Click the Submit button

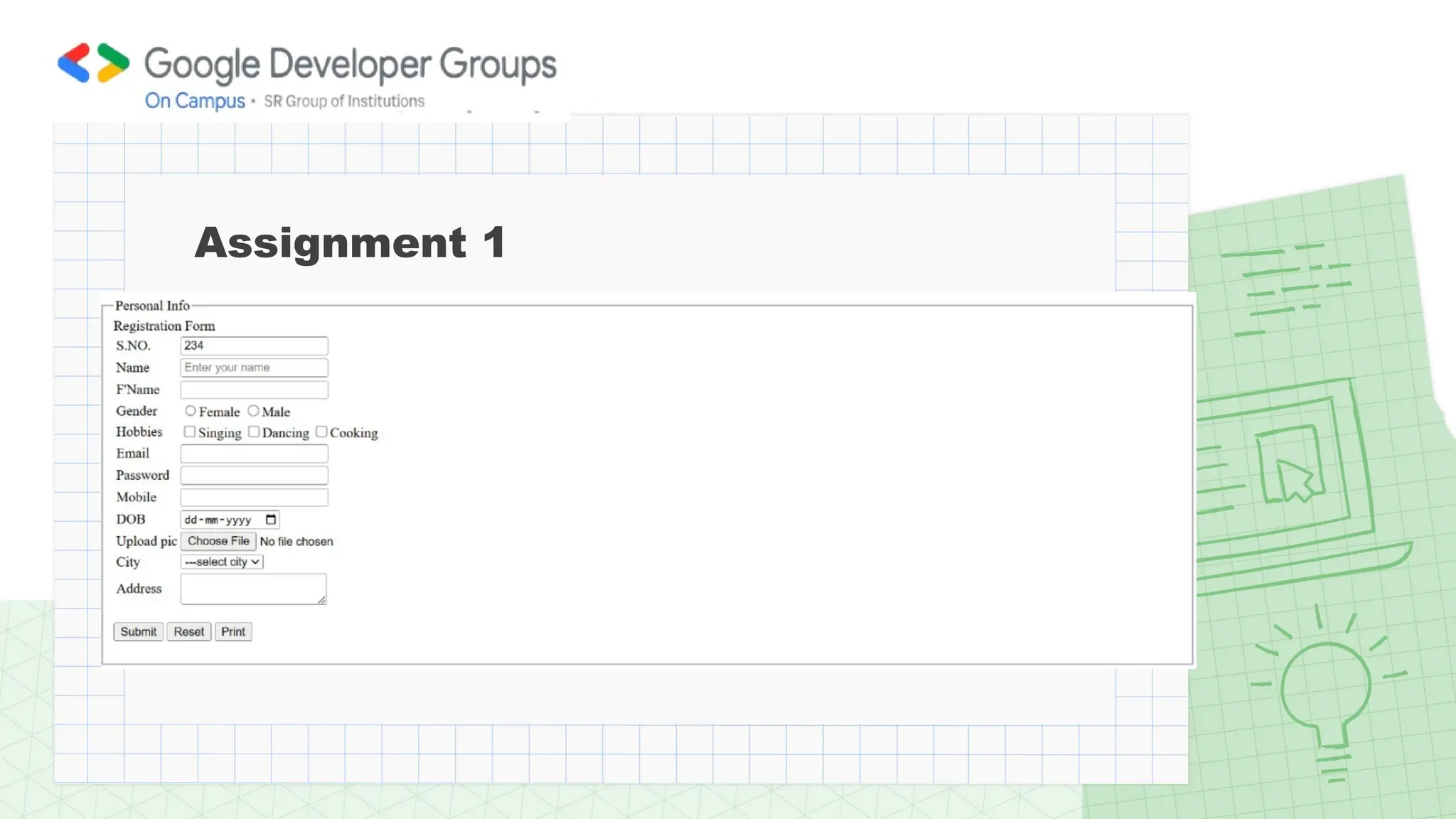[138, 631]
